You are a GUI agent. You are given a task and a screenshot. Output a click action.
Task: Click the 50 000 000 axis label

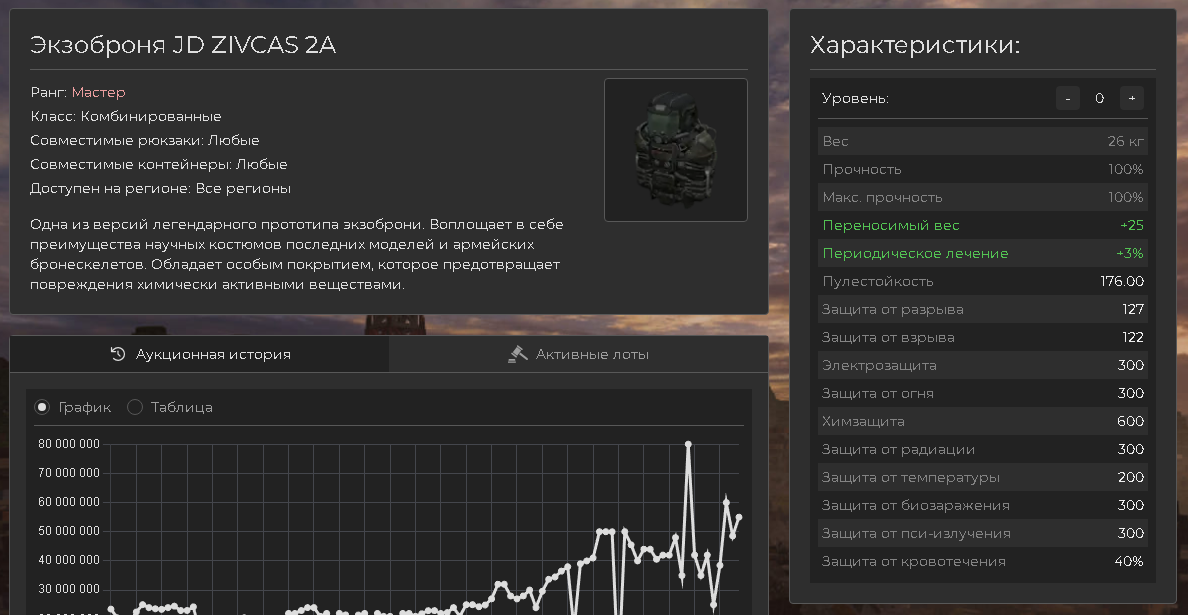click(69, 531)
